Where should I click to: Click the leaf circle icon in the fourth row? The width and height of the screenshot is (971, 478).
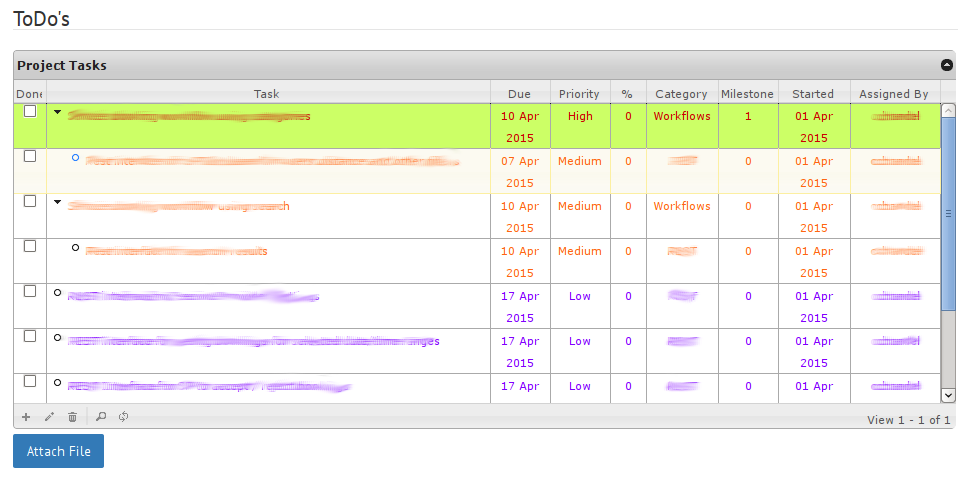click(76, 248)
